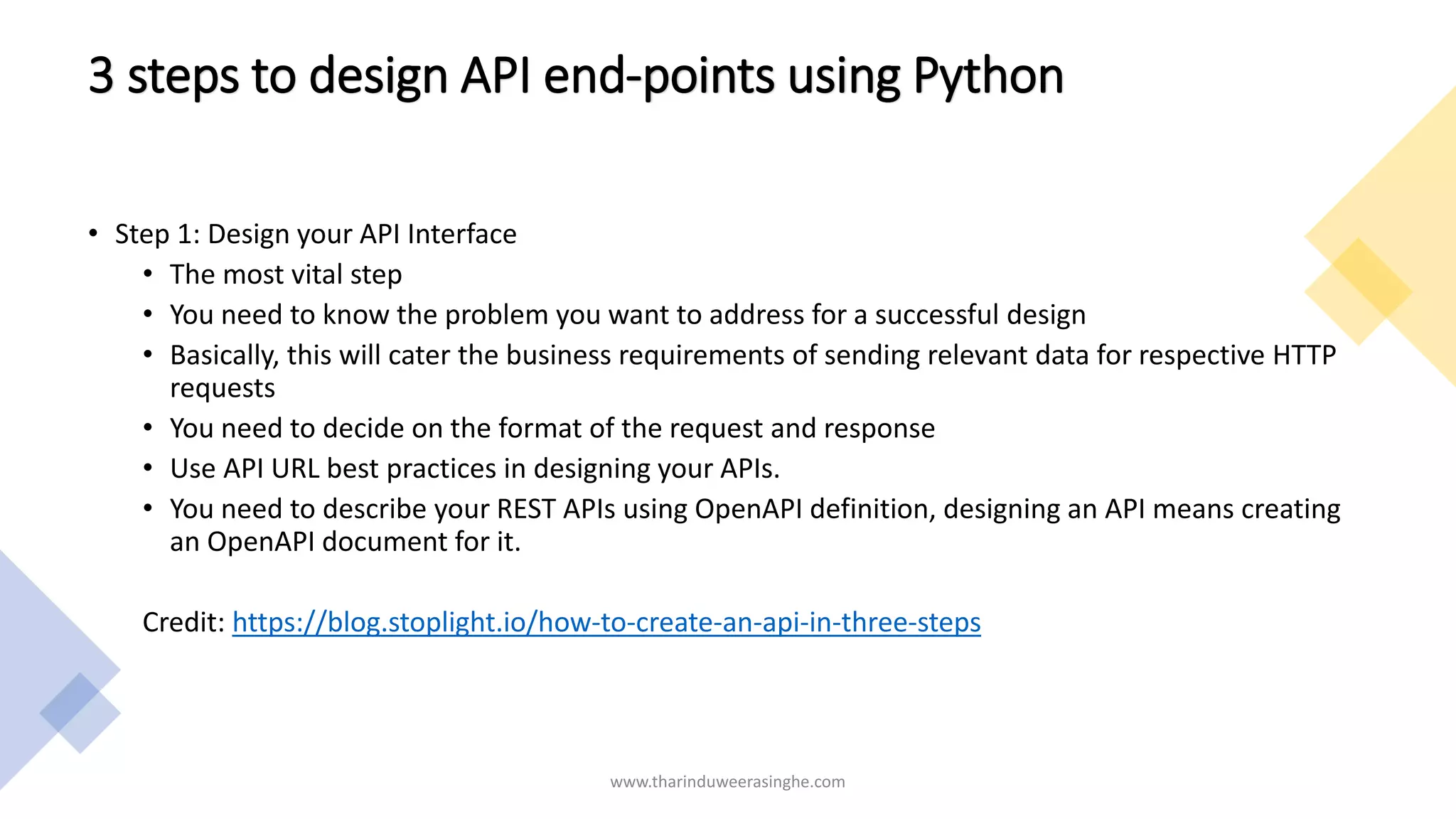1456x819 pixels.
Task: Click the 'know the problem' bullet line
Action: [627, 315]
